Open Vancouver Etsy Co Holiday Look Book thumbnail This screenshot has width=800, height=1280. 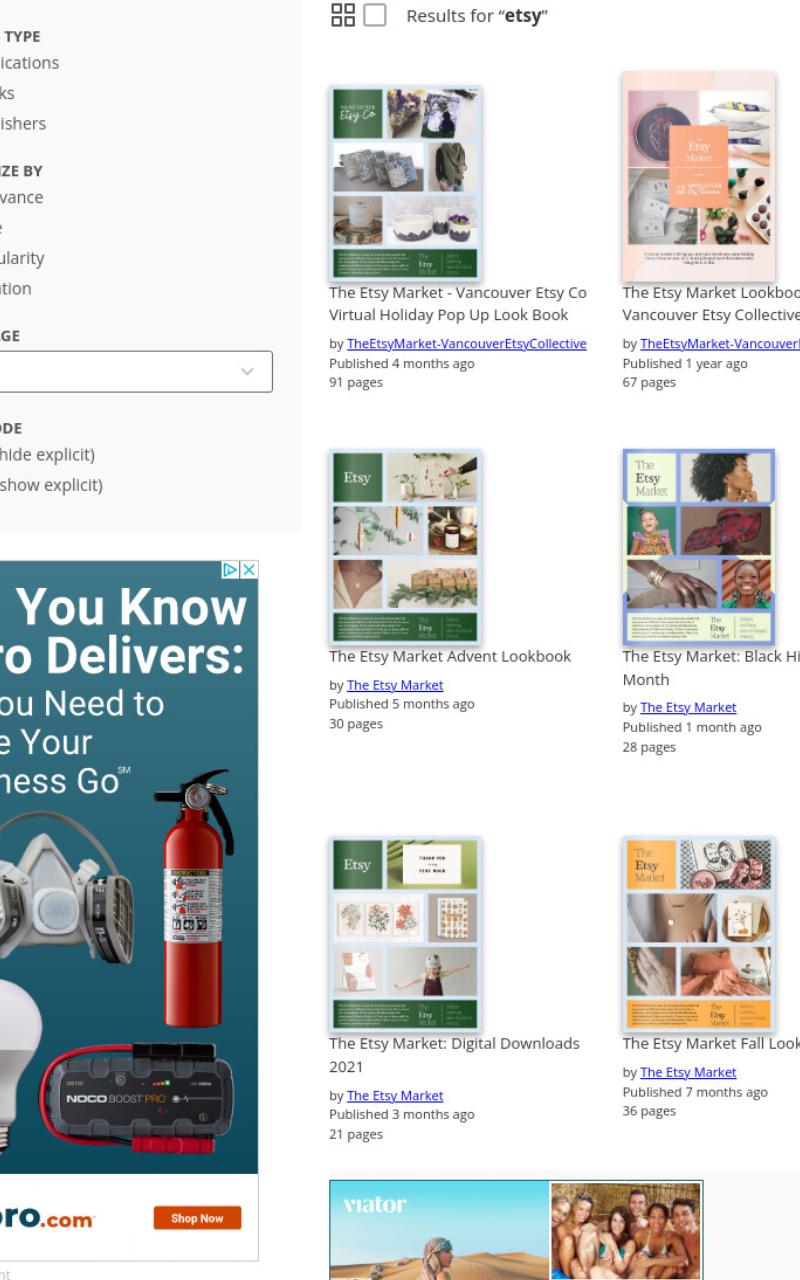[405, 183]
